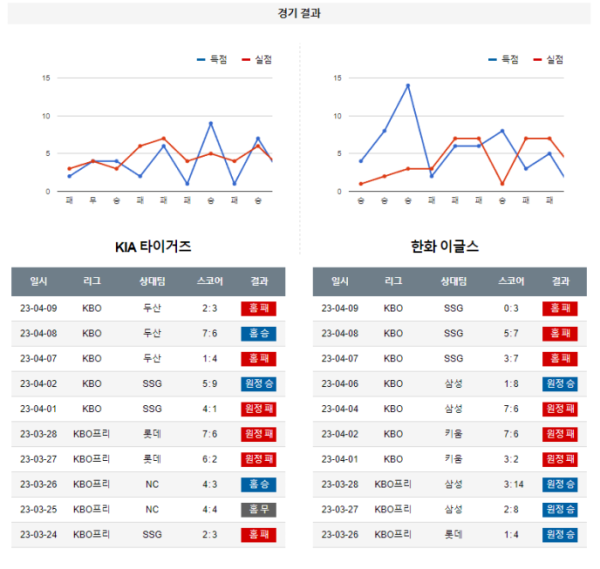Click 두산 in the KIA 23-04-07 row

tap(152, 359)
